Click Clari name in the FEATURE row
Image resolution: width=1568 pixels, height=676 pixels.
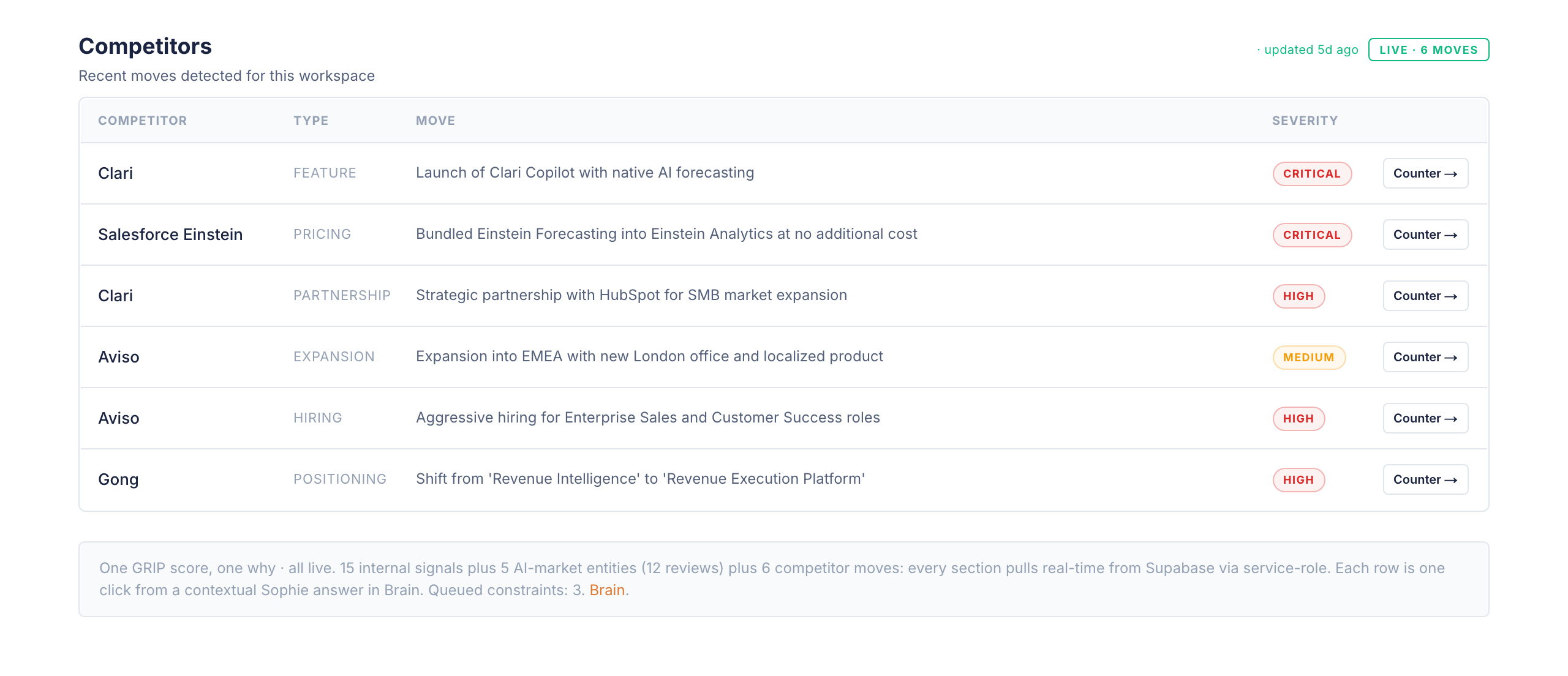coord(115,173)
